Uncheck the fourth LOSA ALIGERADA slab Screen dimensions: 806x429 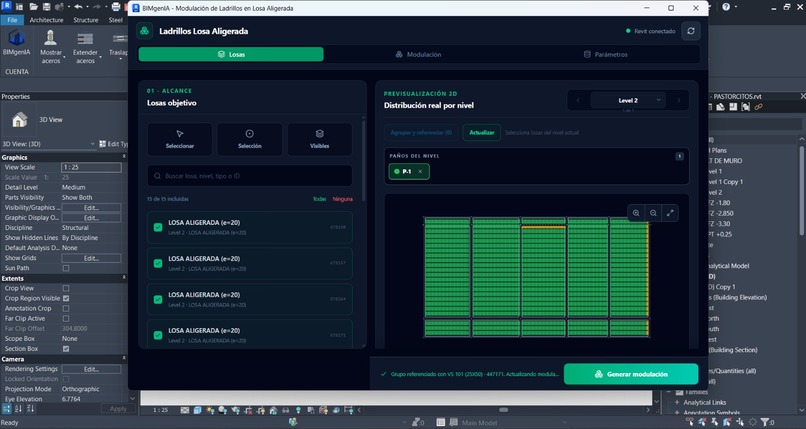[158, 335]
